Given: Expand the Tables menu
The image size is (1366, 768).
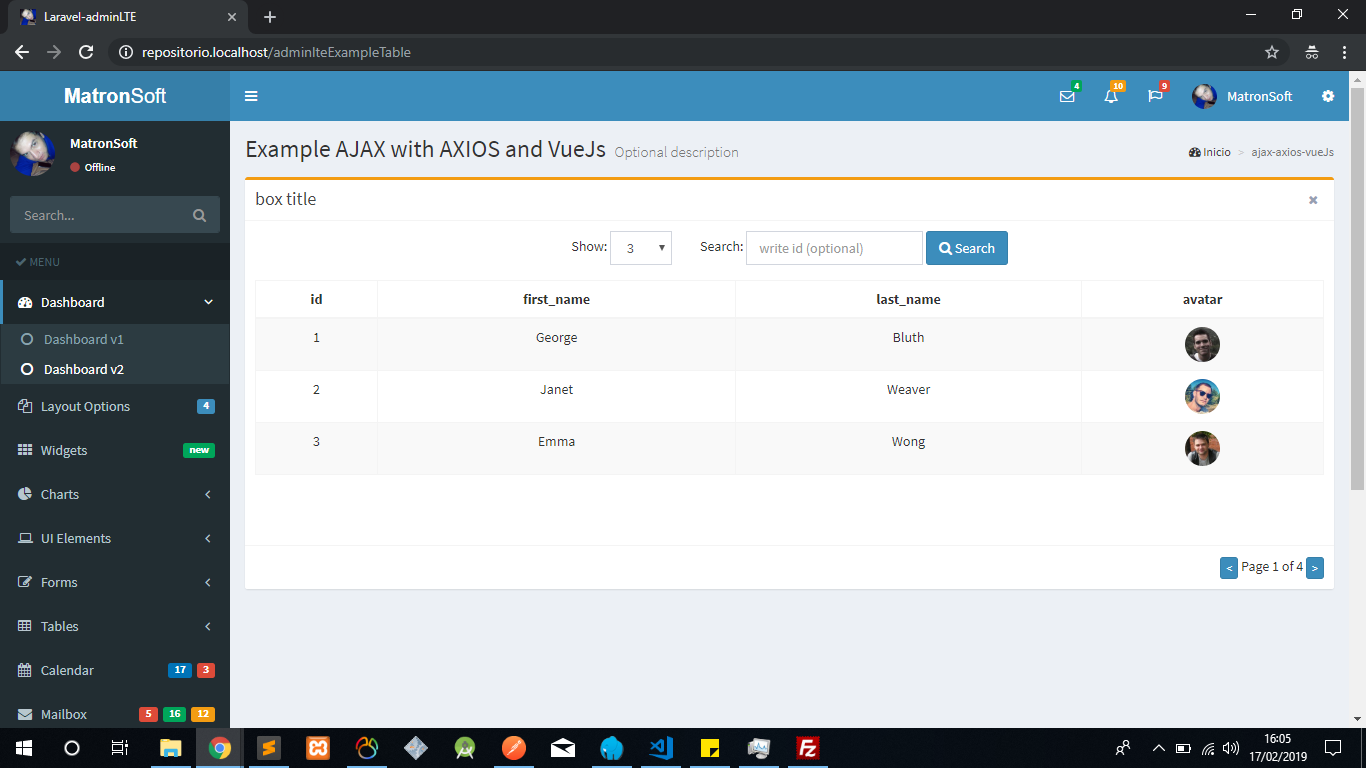Looking at the screenshot, I should click(115, 626).
